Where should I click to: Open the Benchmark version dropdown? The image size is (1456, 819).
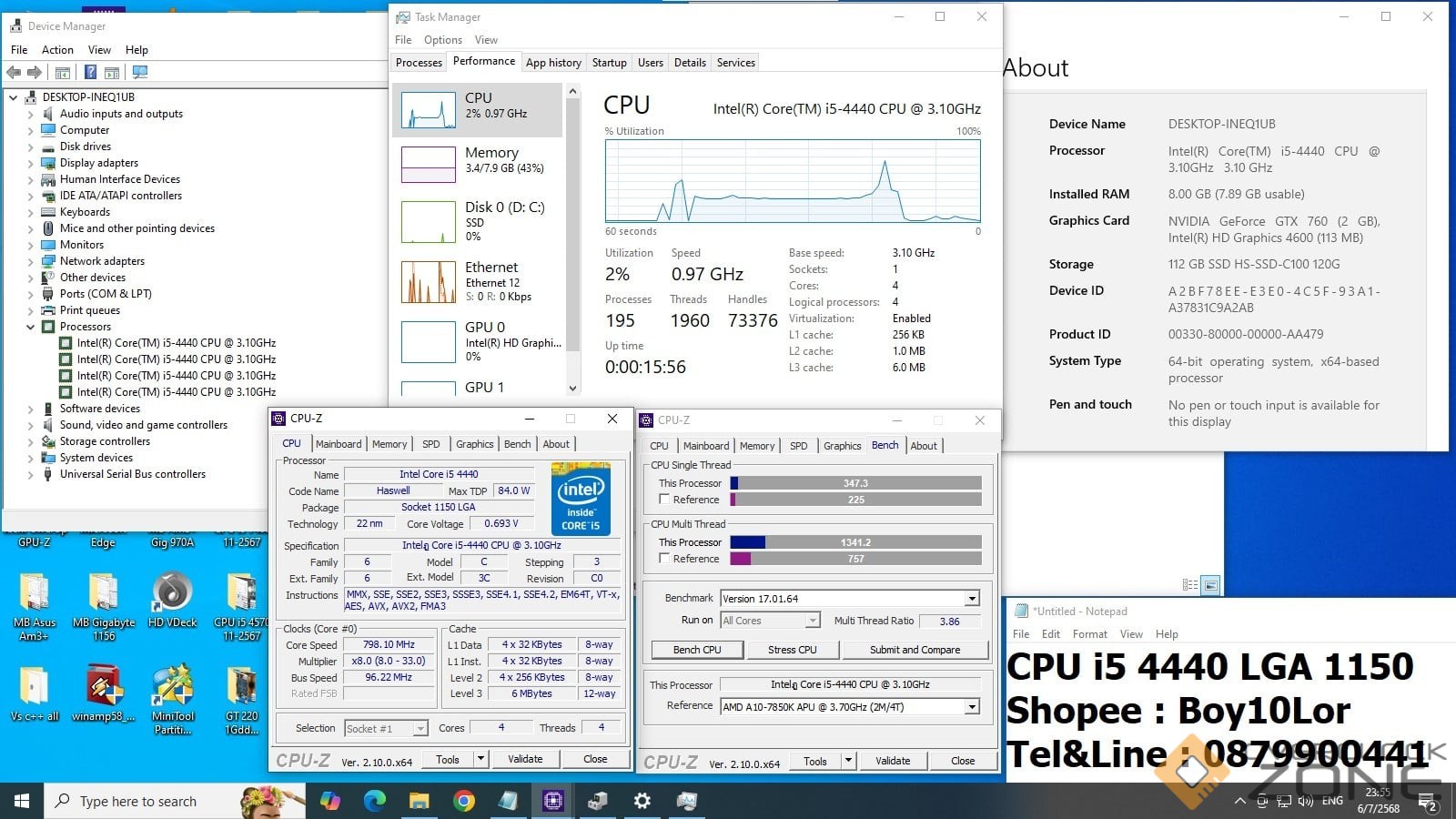coord(972,599)
